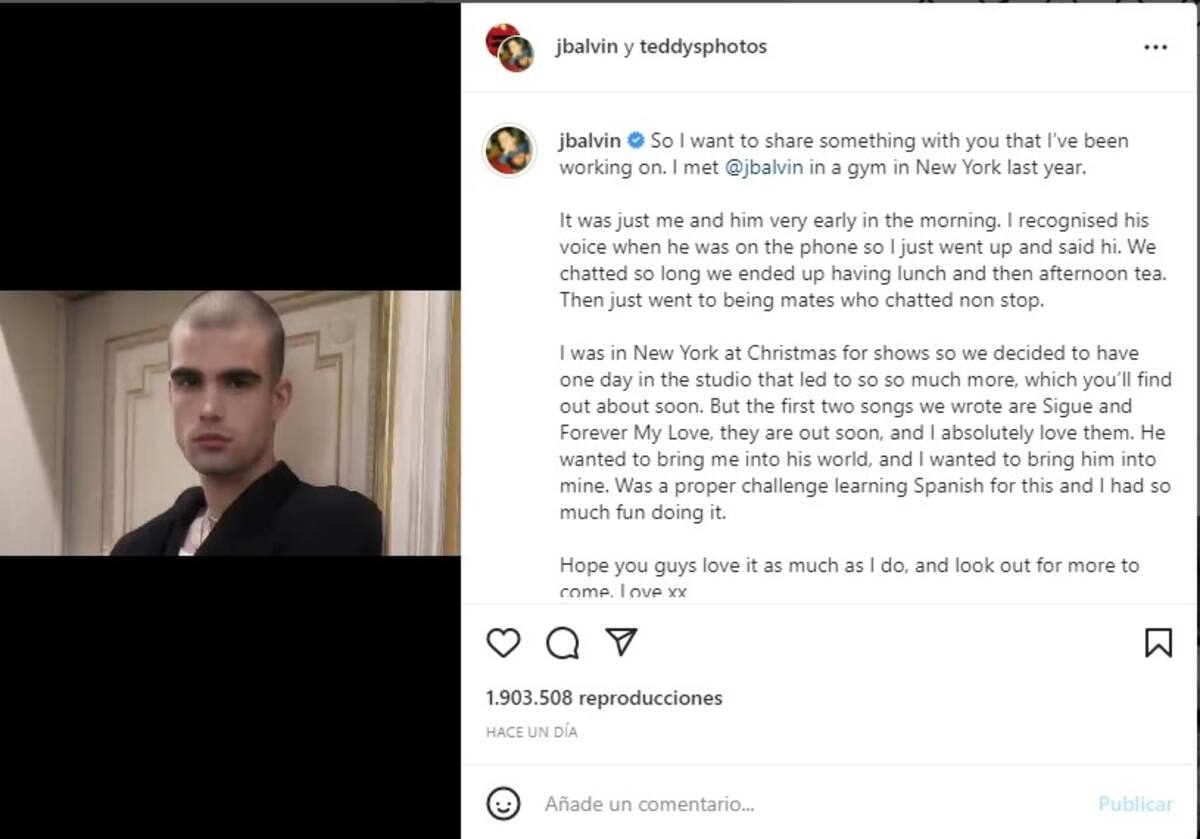Like the post with the heart icon

coord(503,642)
